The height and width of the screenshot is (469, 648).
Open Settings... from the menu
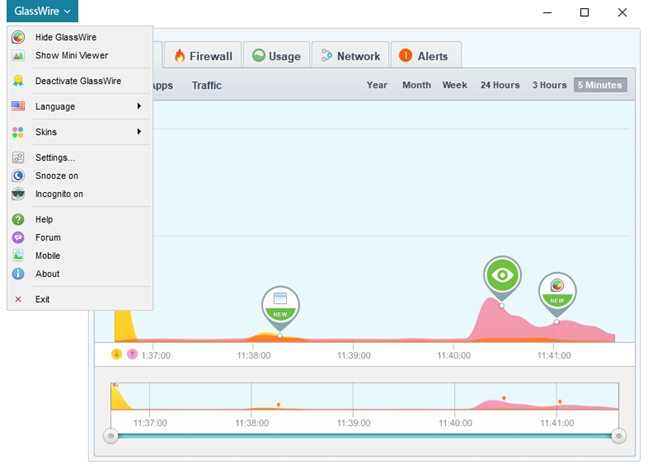tap(80, 157)
